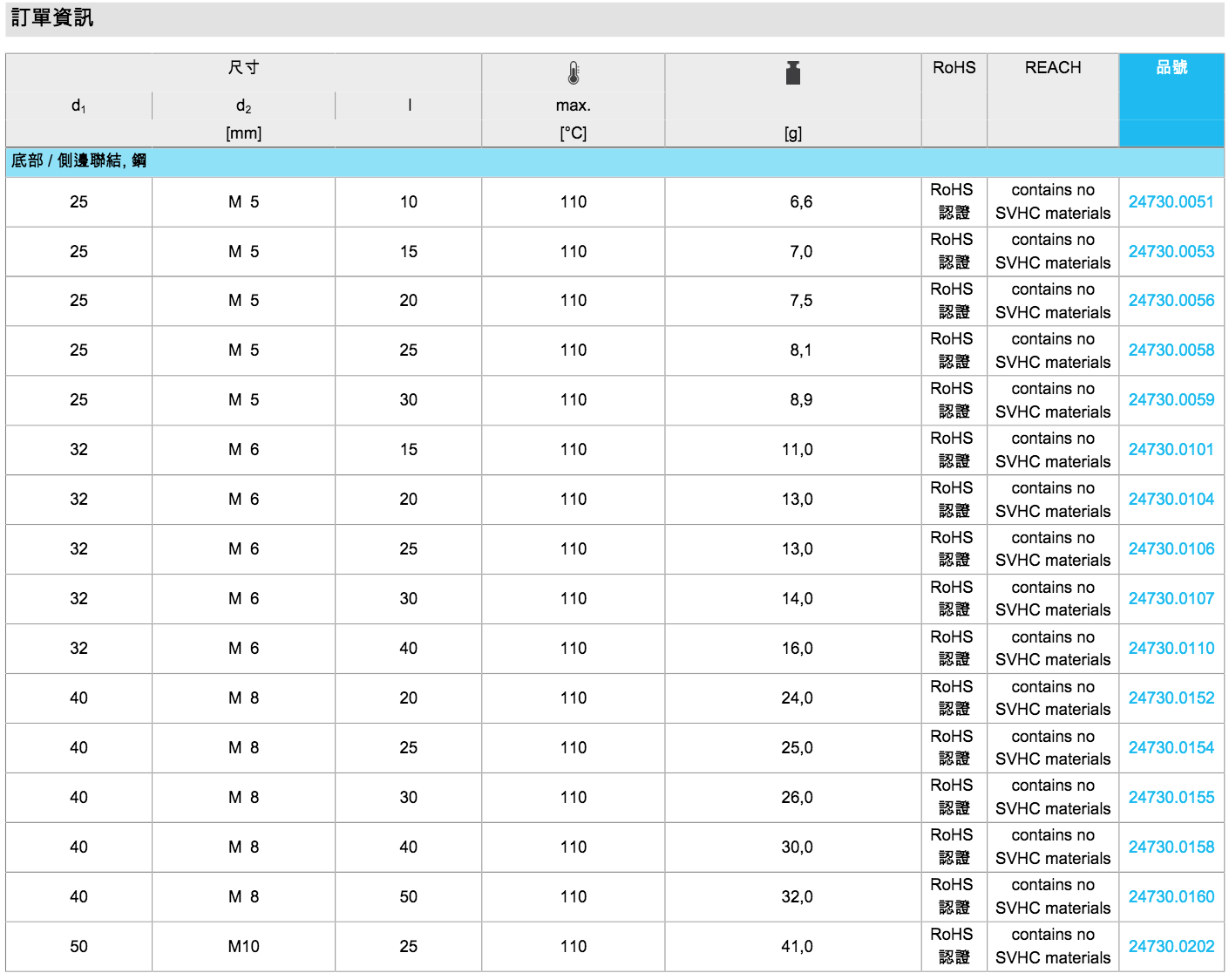Open part number 24730.0059
The height and width of the screenshot is (980, 1229).
1171,399
